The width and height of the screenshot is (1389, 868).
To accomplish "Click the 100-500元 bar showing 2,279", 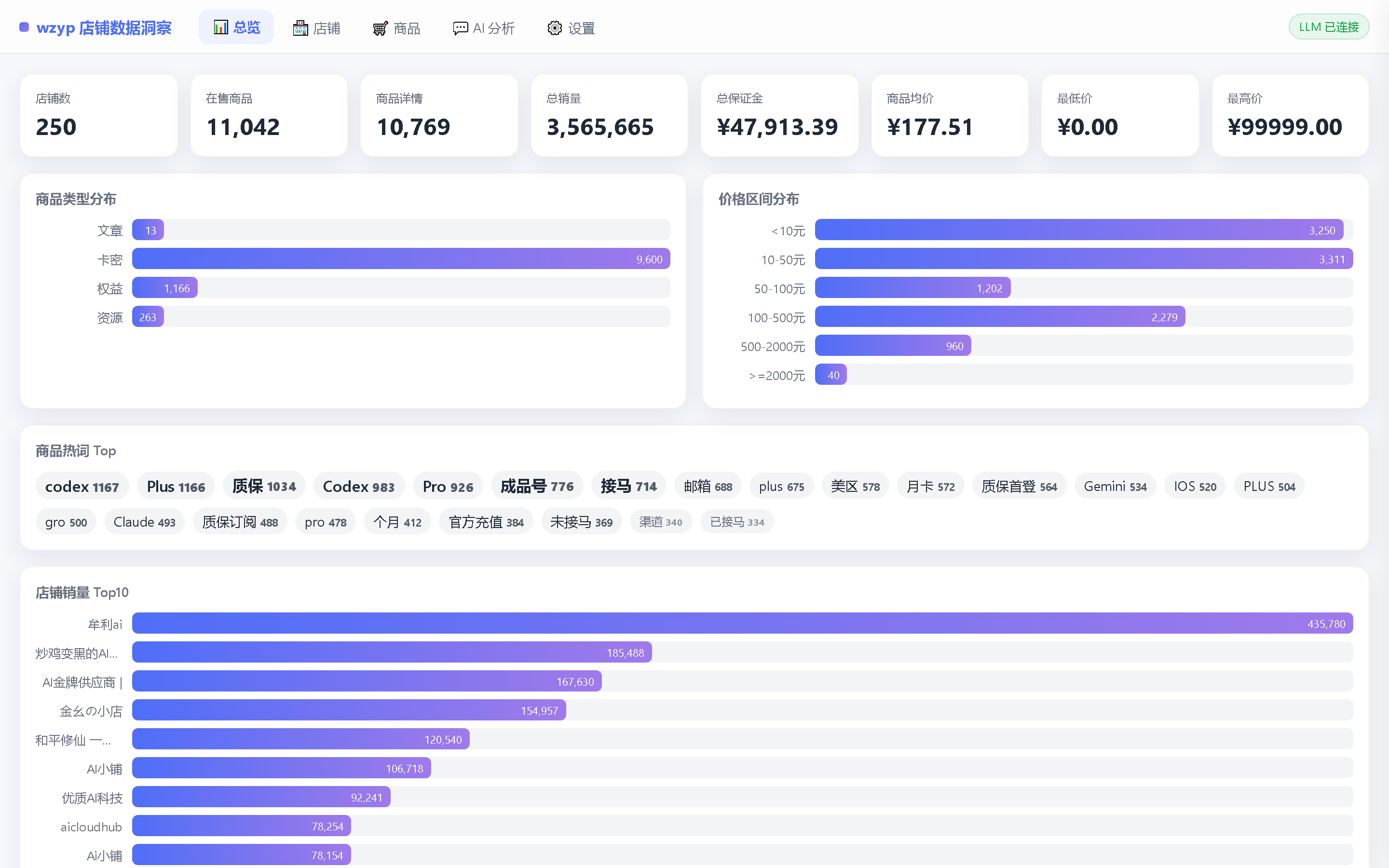I will tap(1000, 317).
